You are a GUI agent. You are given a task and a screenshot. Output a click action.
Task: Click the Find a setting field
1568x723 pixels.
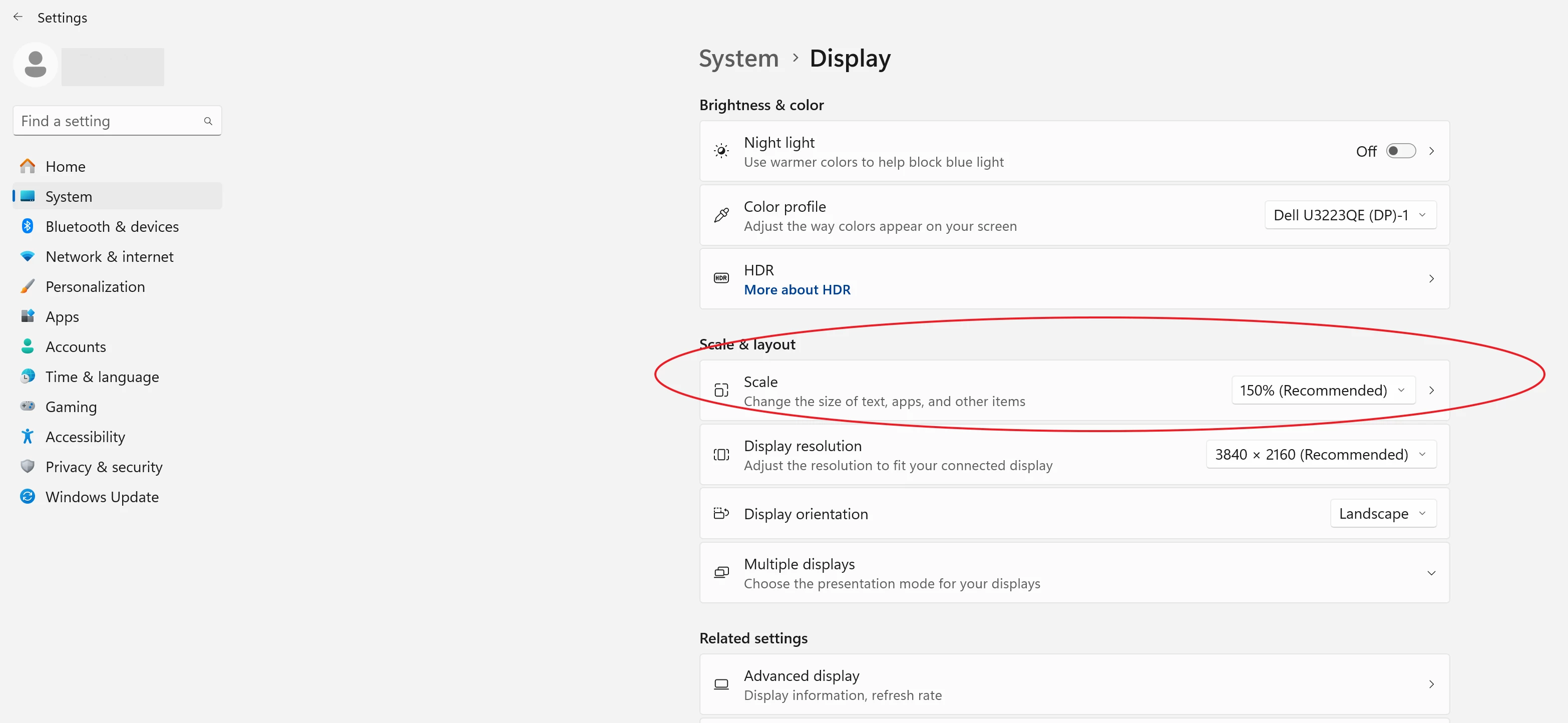click(x=110, y=121)
